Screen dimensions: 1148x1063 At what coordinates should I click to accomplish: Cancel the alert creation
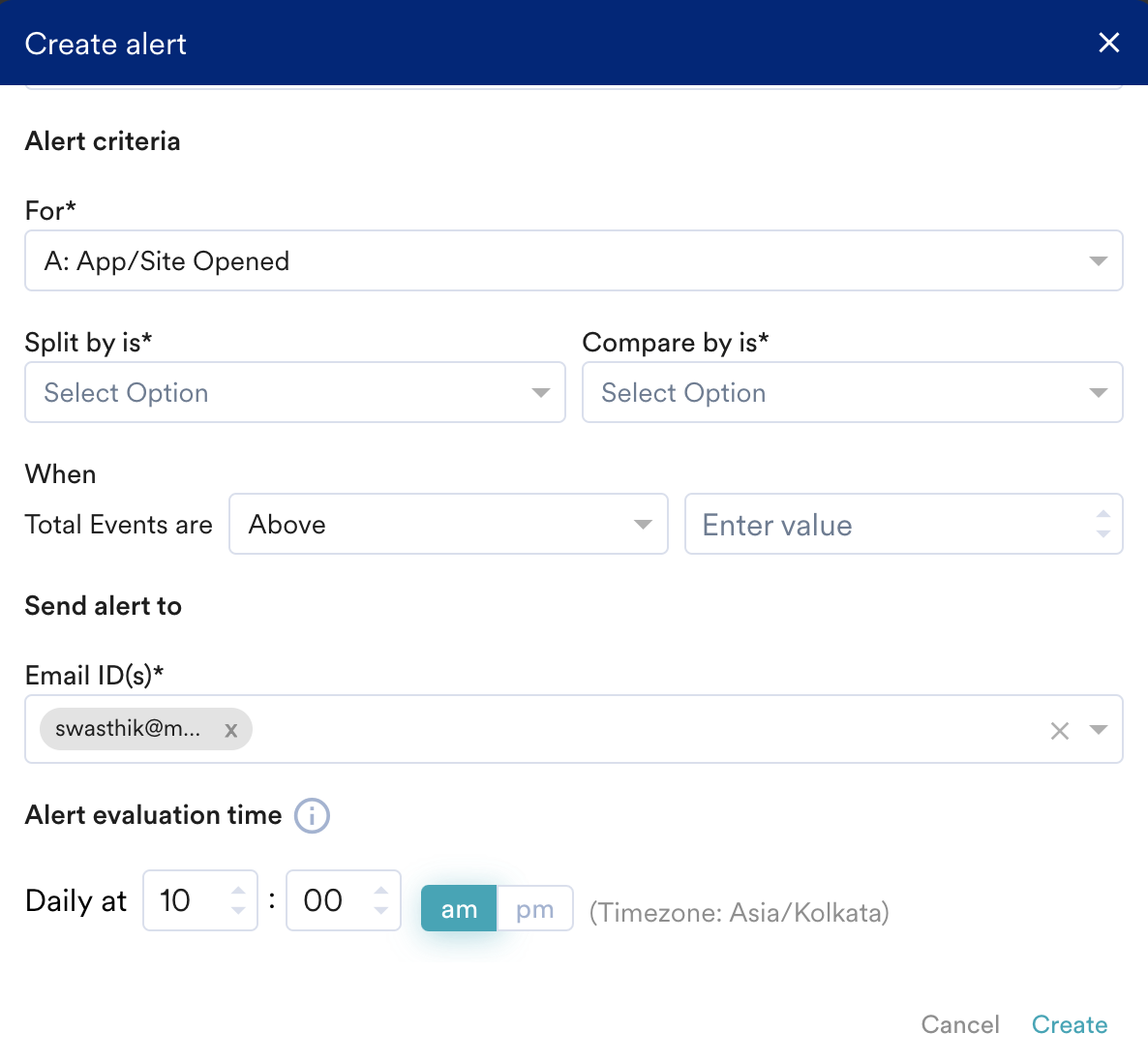pyautogui.click(x=959, y=1024)
